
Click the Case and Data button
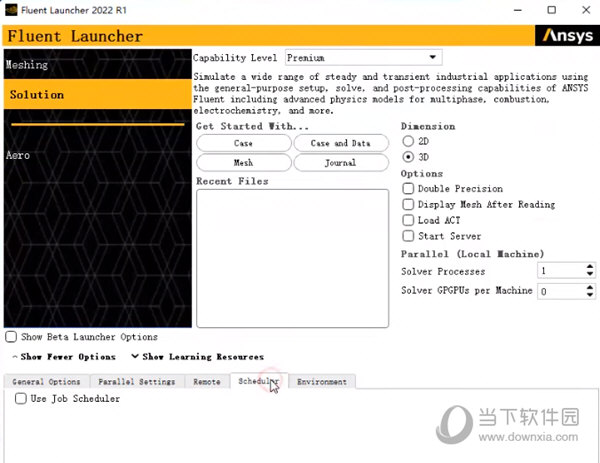coord(341,143)
